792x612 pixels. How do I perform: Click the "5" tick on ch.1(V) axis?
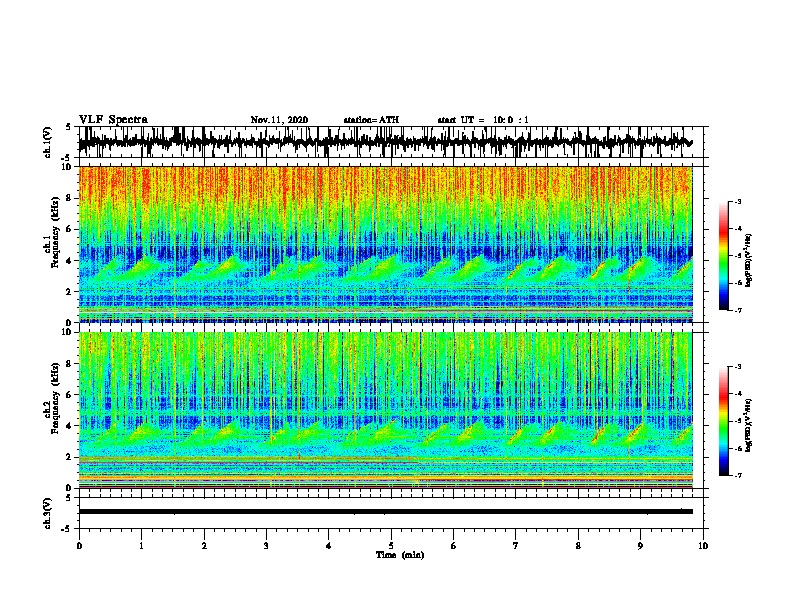pos(68,127)
